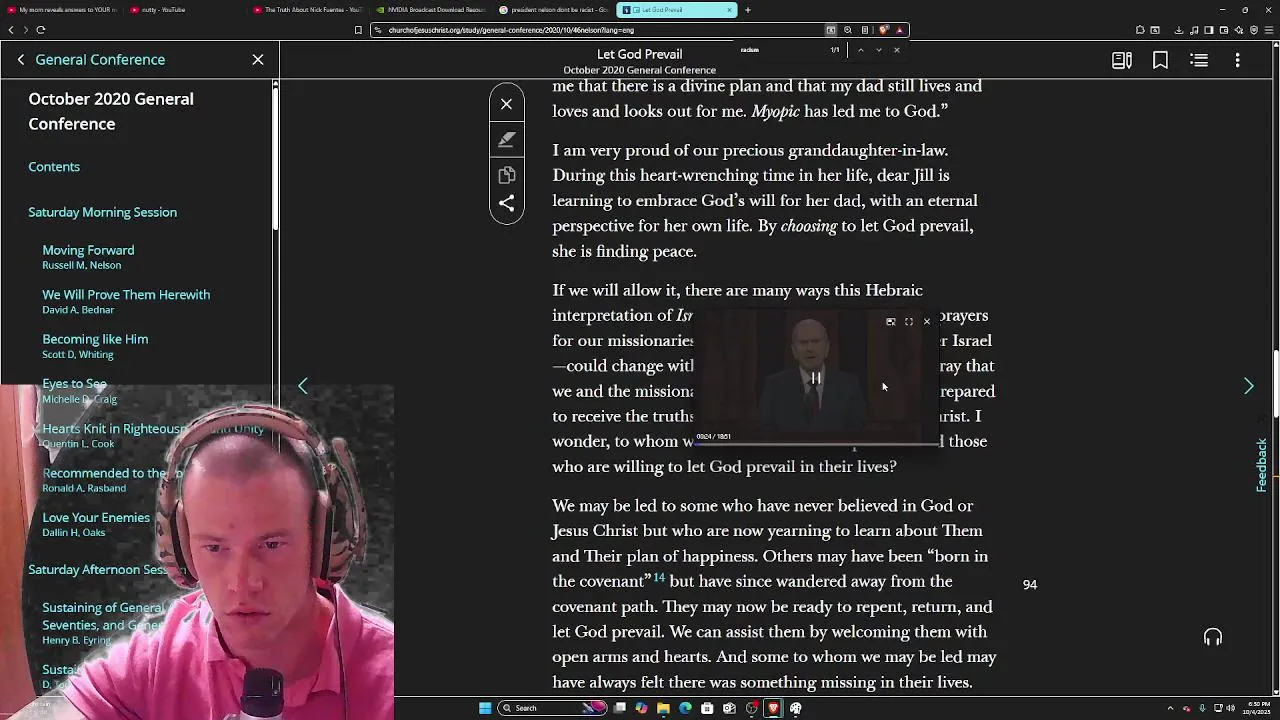Jump to next find-in-page match
Image resolution: width=1280 pixels, height=720 pixels.
878,50
